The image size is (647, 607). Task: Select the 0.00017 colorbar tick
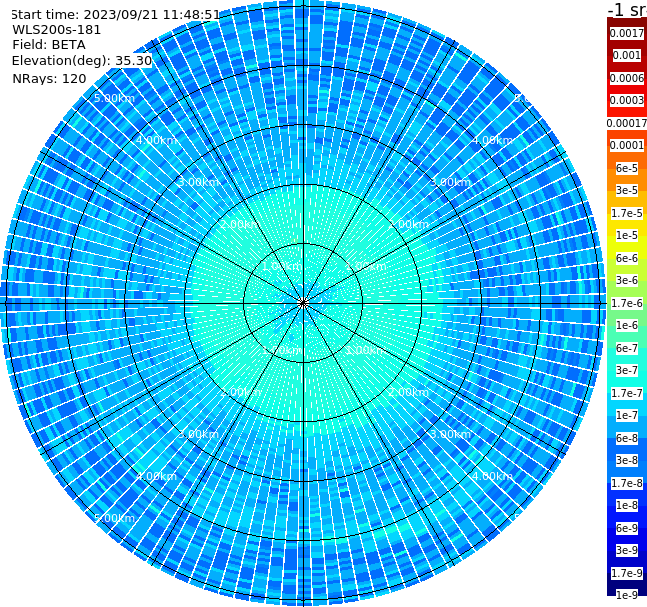627,123
